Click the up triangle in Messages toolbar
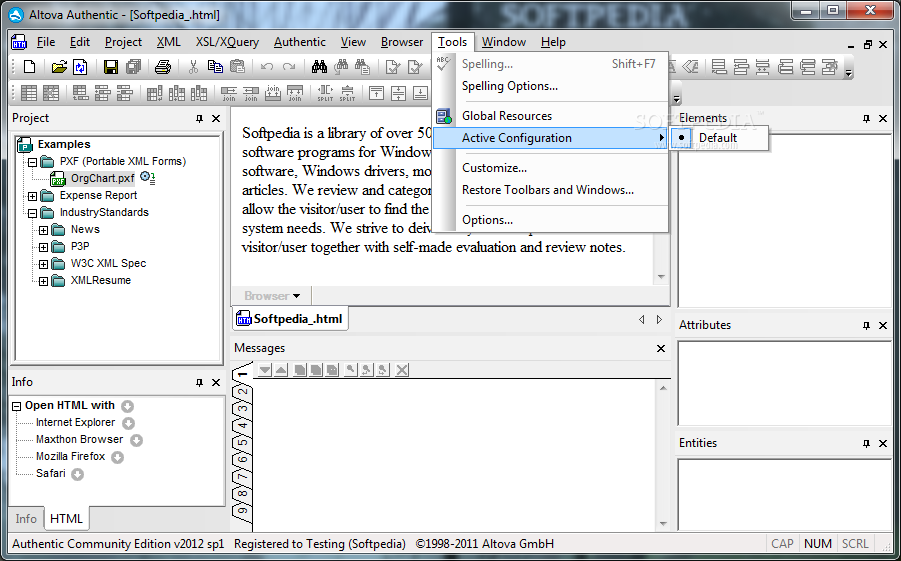901x561 pixels. (x=281, y=370)
